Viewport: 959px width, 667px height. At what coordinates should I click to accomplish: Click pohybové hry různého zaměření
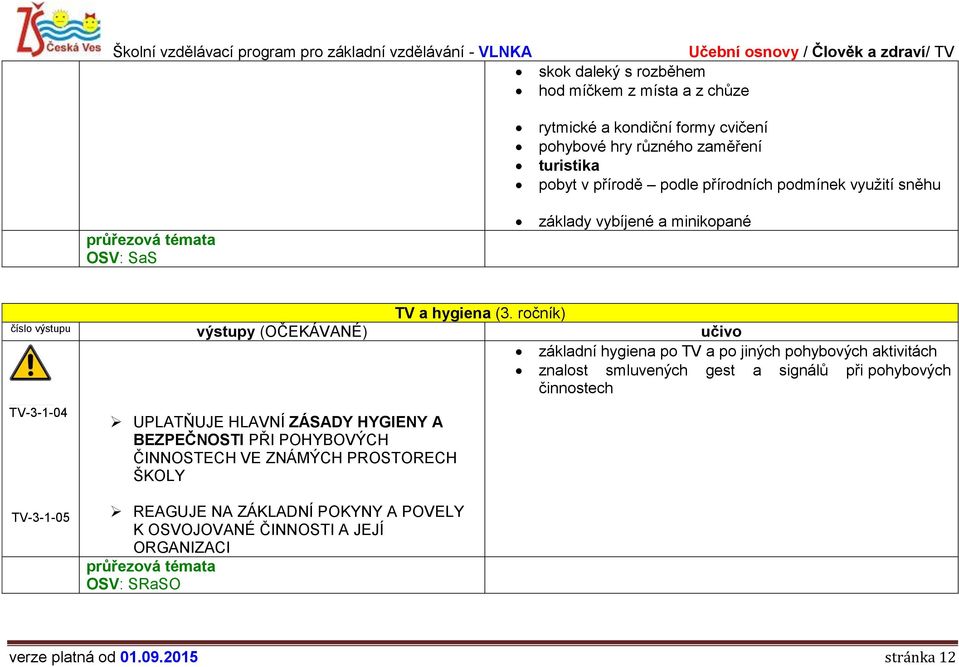click(x=650, y=147)
